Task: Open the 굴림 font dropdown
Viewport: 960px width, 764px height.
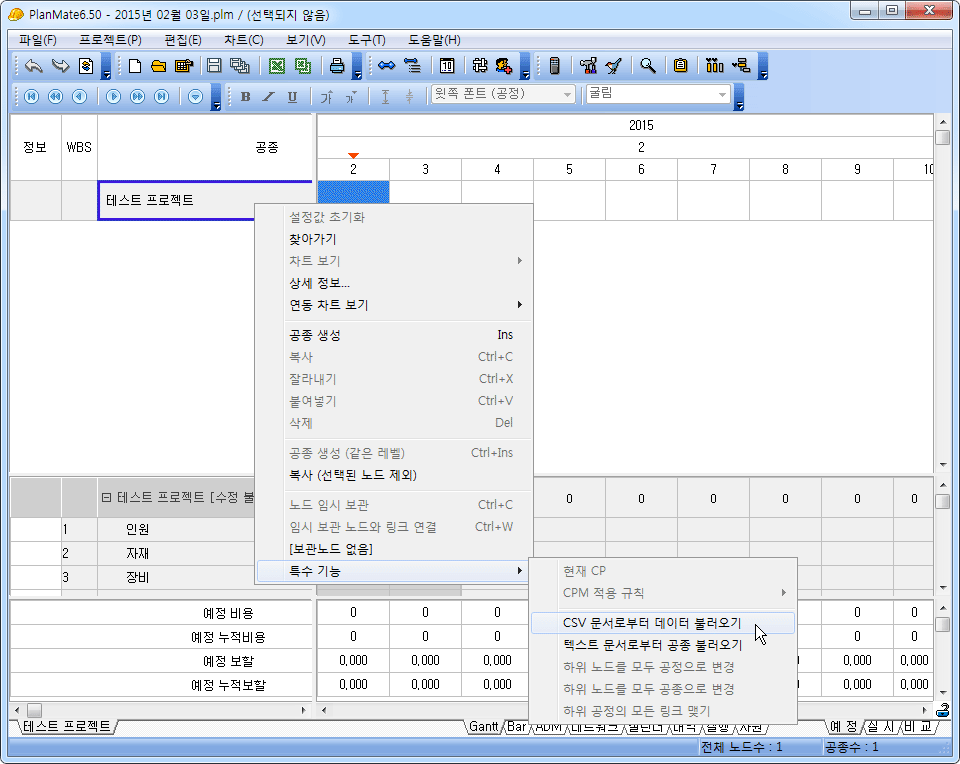Action: [x=722, y=95]
